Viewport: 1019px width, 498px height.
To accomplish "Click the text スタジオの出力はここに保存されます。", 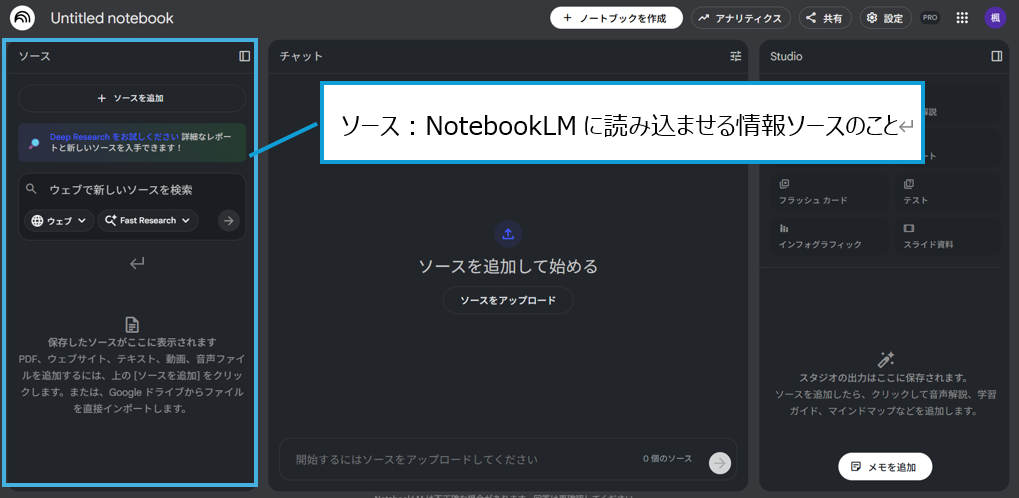I will tap(884, 378).
